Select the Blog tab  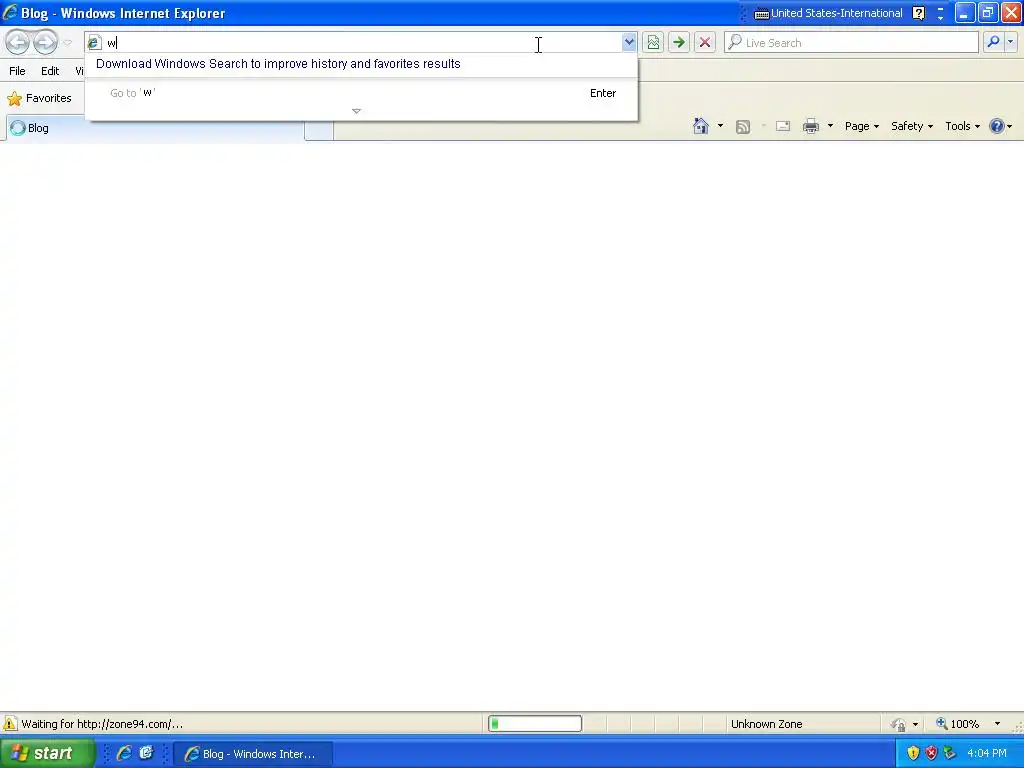click(x=155, y=128)
